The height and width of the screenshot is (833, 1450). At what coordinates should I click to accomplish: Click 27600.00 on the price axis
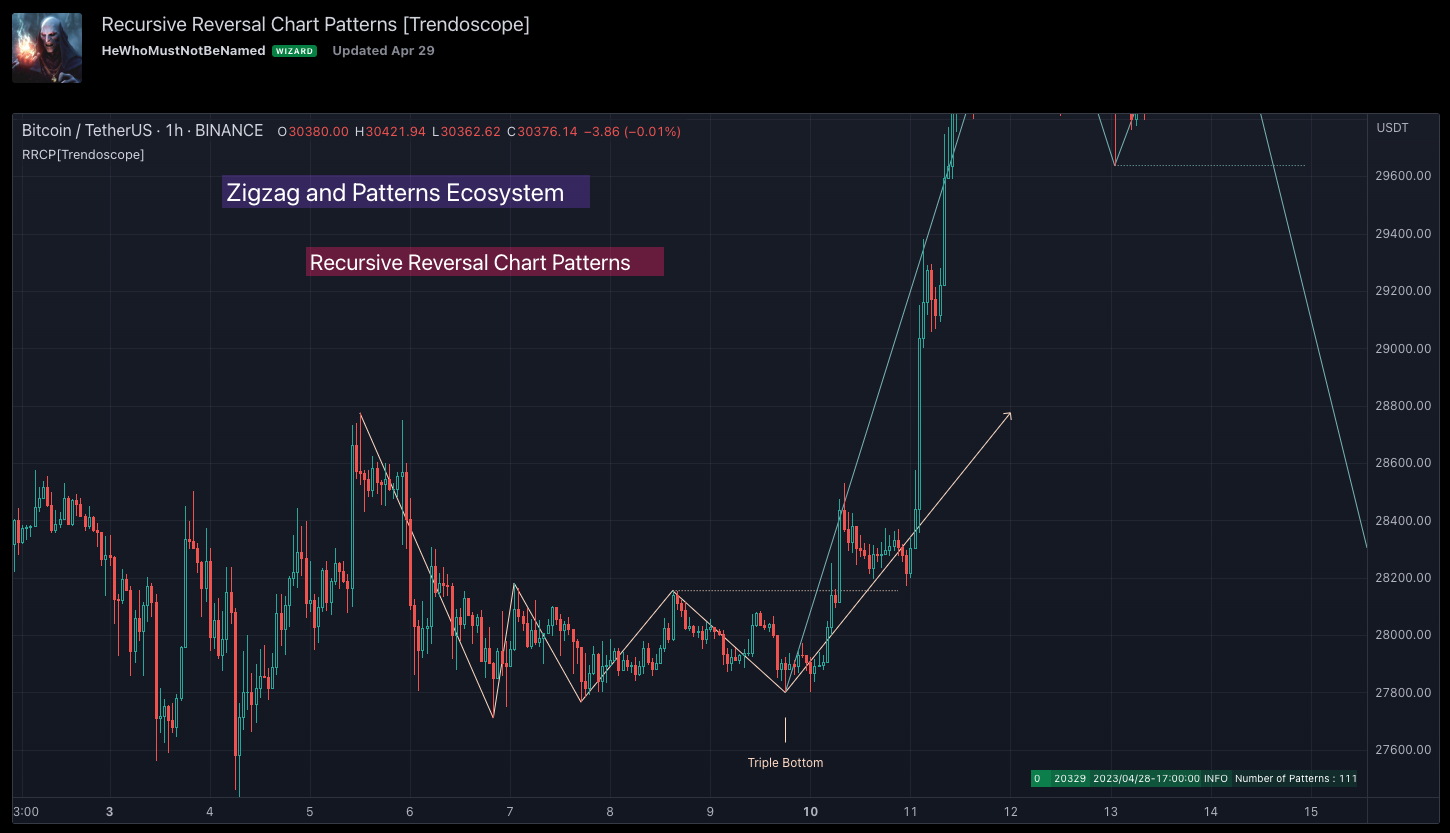click(1403, 750)
